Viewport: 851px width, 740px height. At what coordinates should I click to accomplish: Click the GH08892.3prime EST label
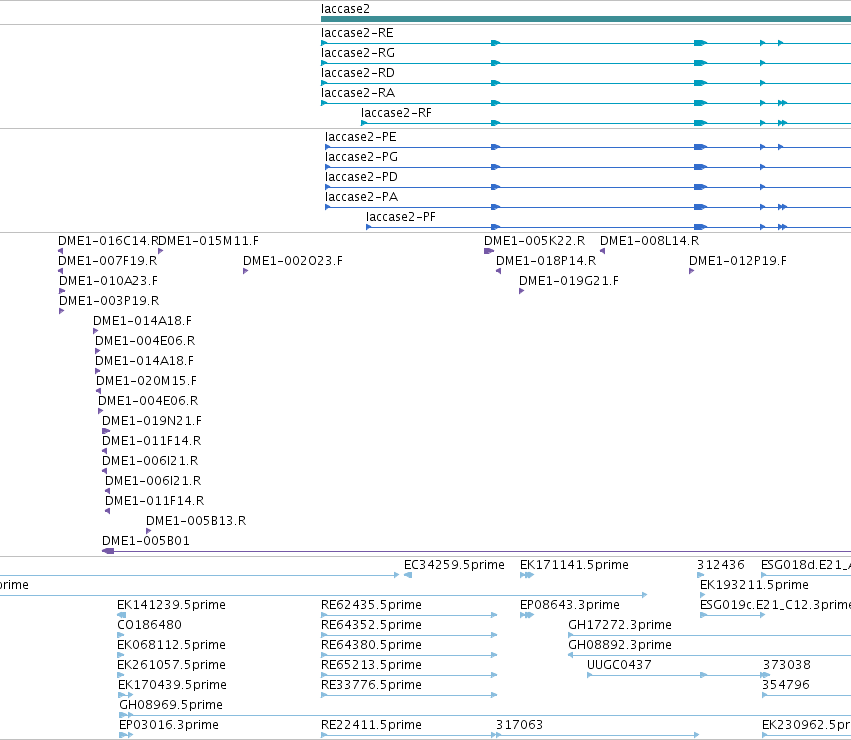620,645
